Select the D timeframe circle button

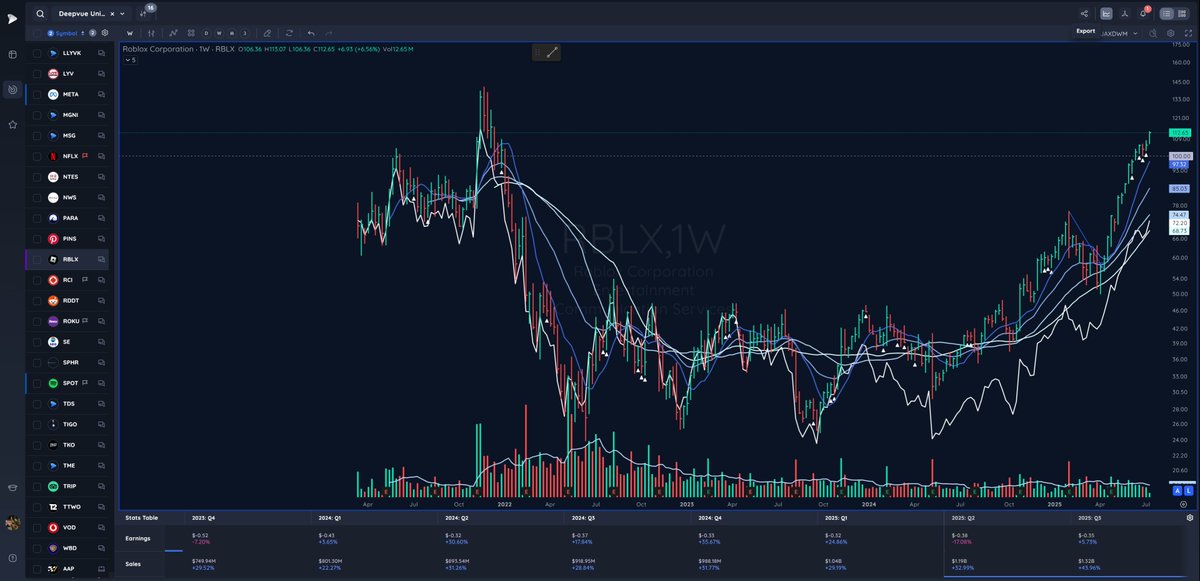point(208,32)
